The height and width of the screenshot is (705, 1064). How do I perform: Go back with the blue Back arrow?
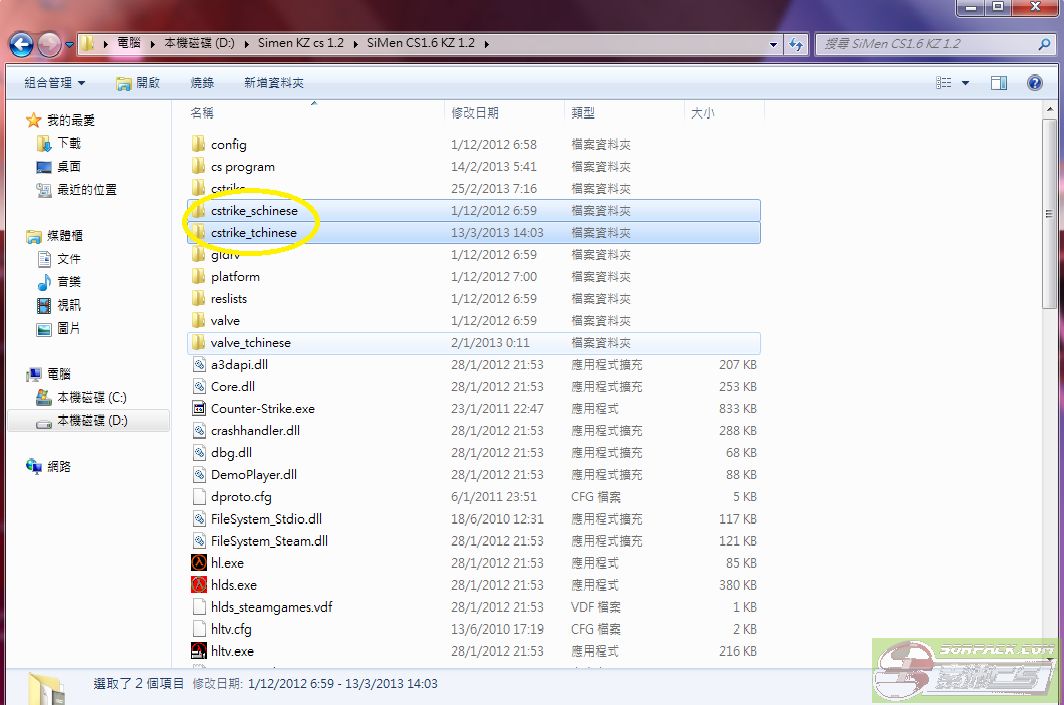point(21,45)
